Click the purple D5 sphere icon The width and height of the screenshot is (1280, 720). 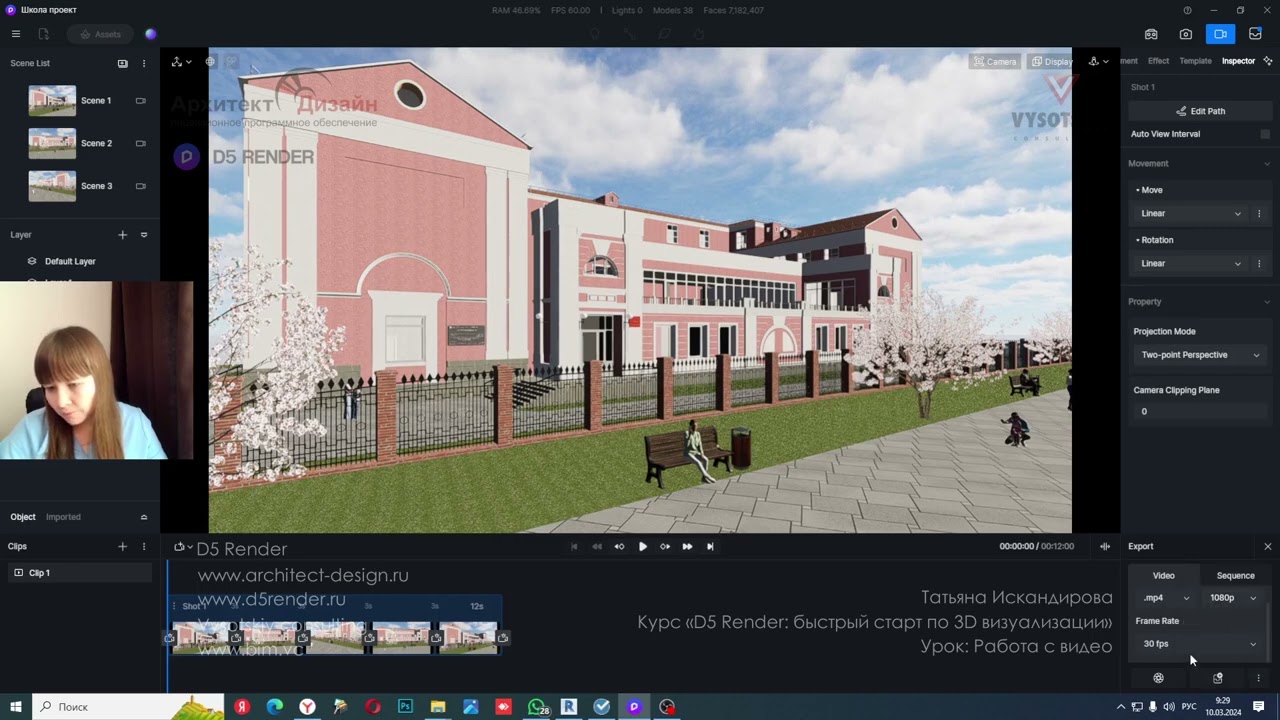click(x=151, y=34)
